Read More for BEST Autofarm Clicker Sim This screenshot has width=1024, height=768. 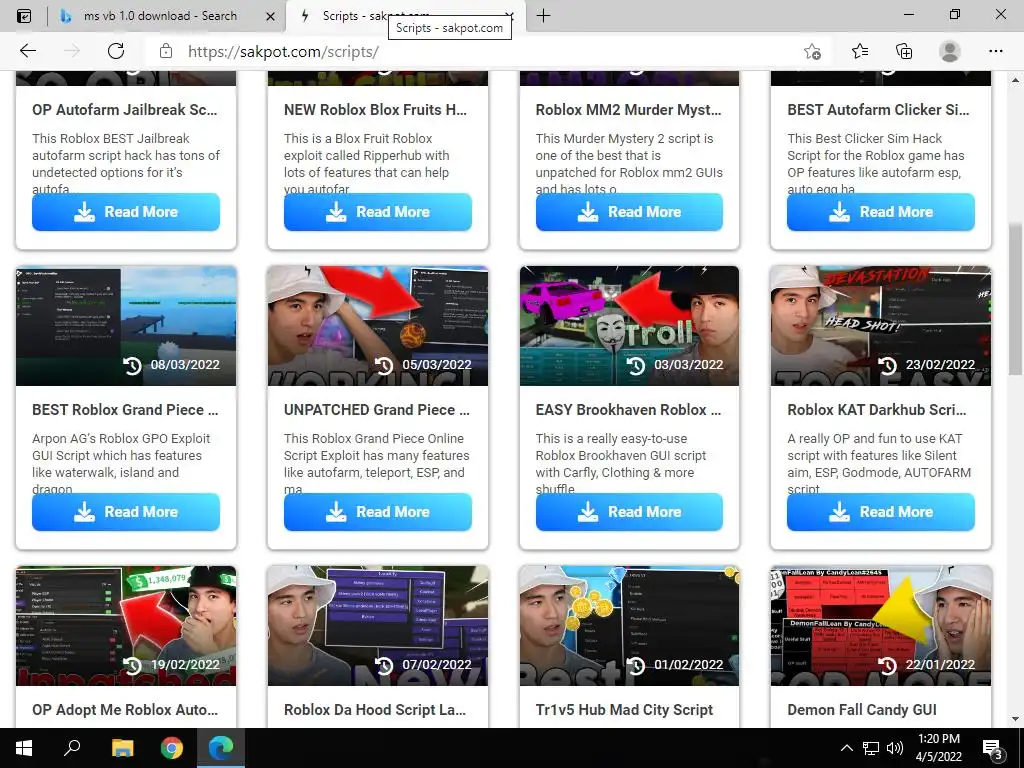(880, 212)
